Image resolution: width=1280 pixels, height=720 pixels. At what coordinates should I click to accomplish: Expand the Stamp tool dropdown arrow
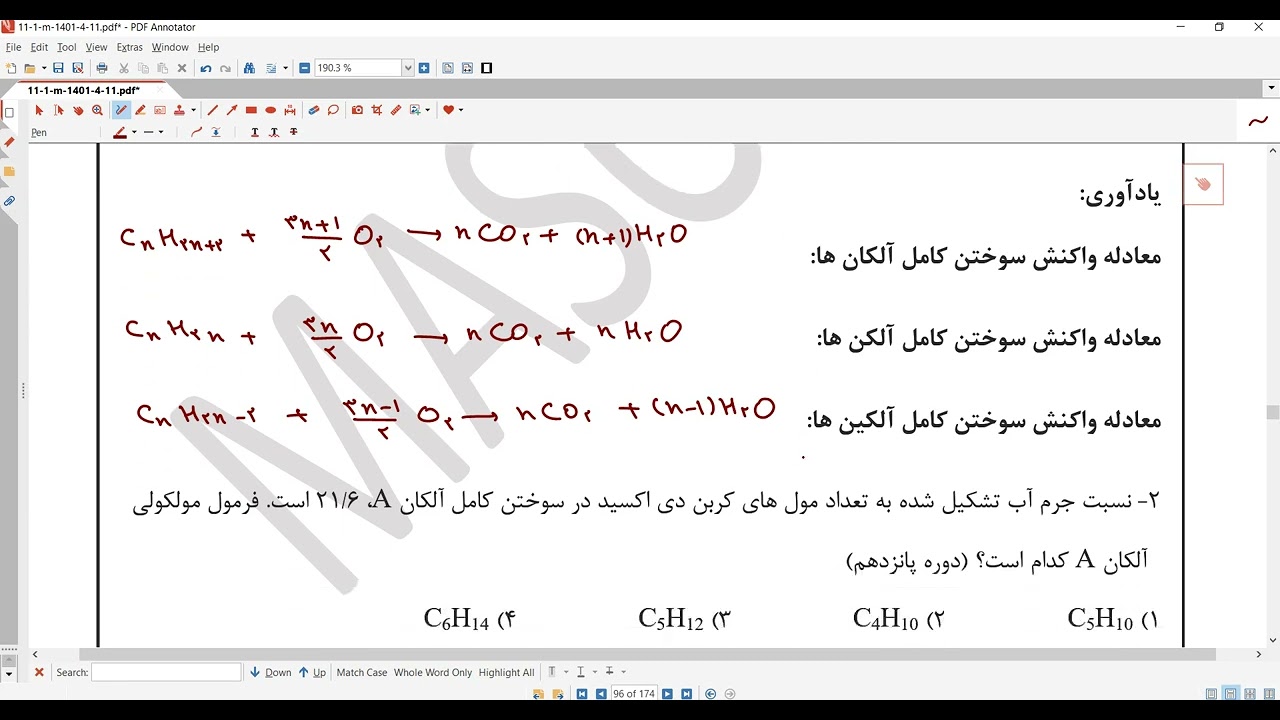193,110
